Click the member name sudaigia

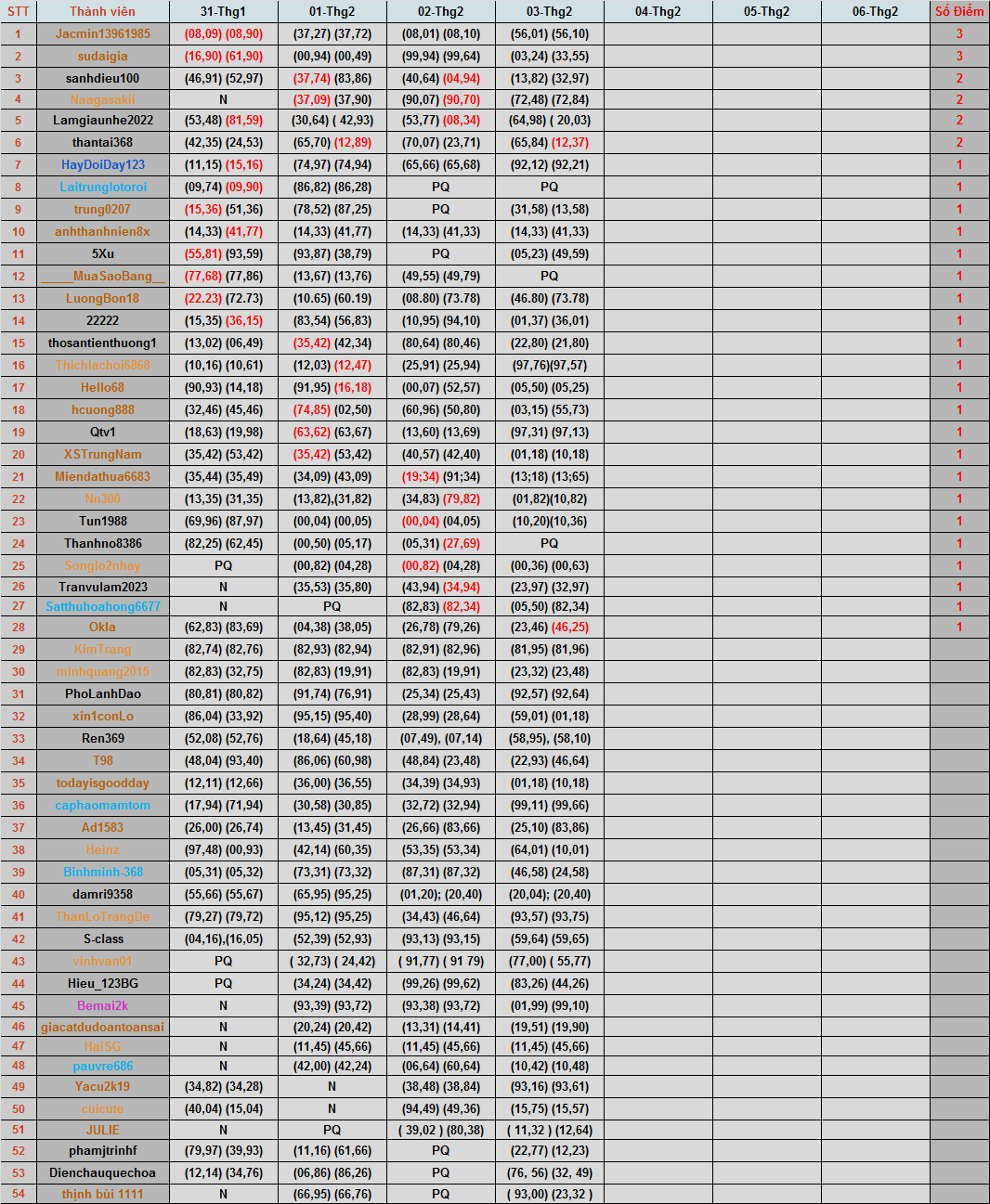[102, 56]
